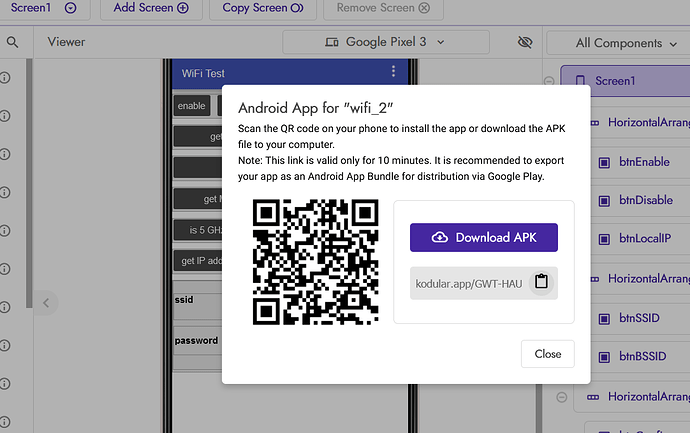The width and height of the screenshot is (690, 433).
Task: Click the ssid label in the viewer
Action: pos(184,300)
